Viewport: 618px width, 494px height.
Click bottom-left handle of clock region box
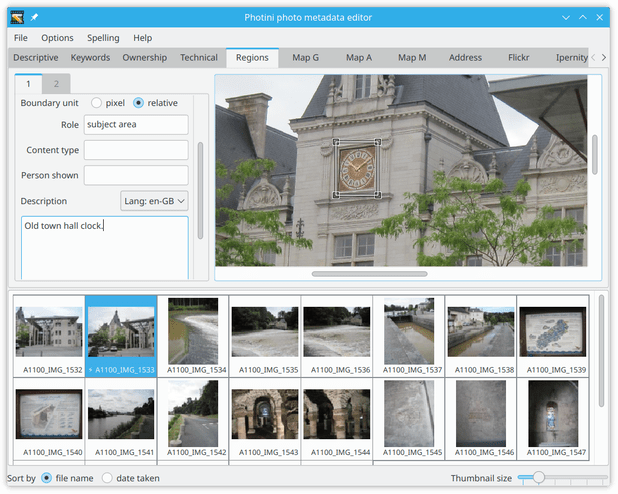click(336, 194)
